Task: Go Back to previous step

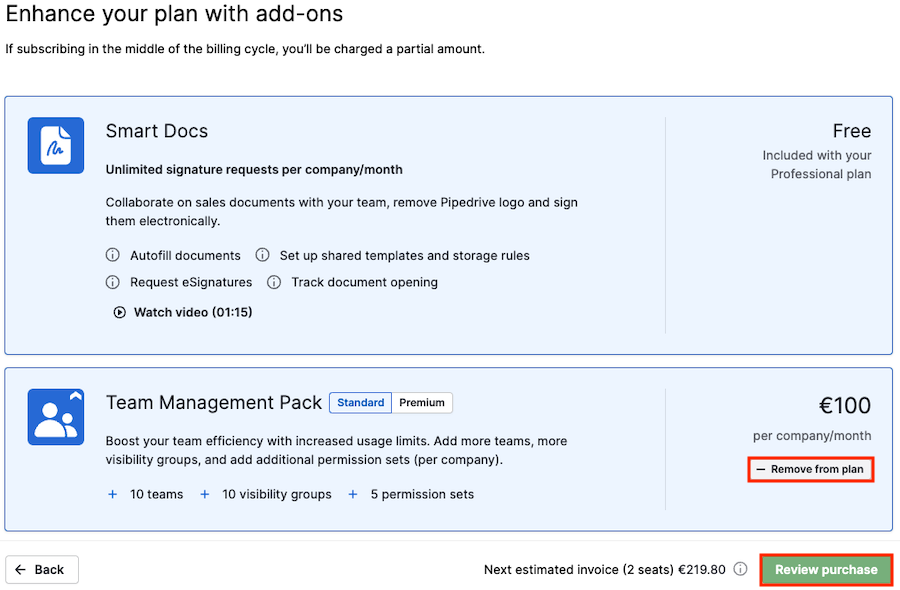Action: 42,569
